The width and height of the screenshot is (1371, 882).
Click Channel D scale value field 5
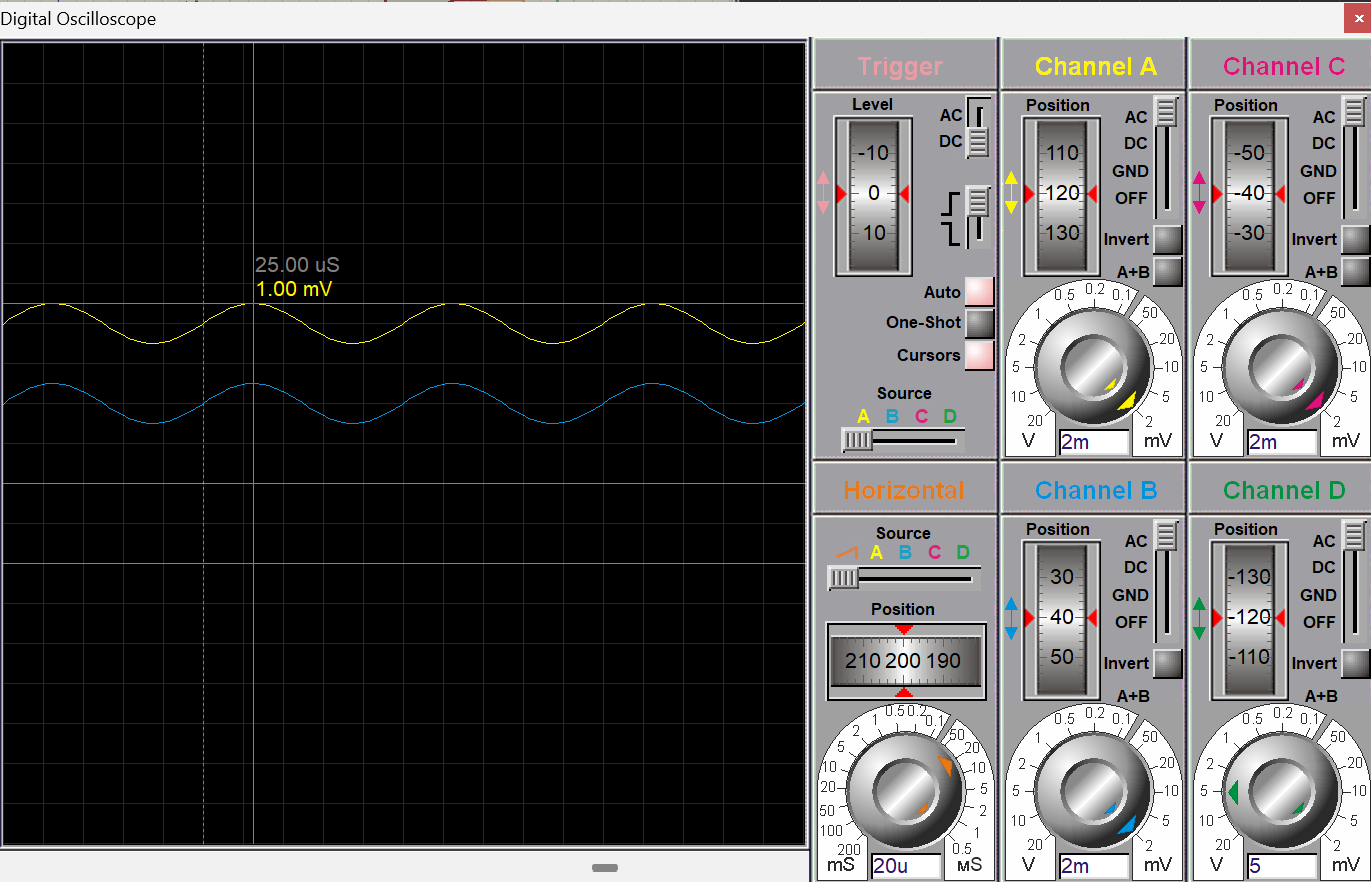coord(1281,866)
